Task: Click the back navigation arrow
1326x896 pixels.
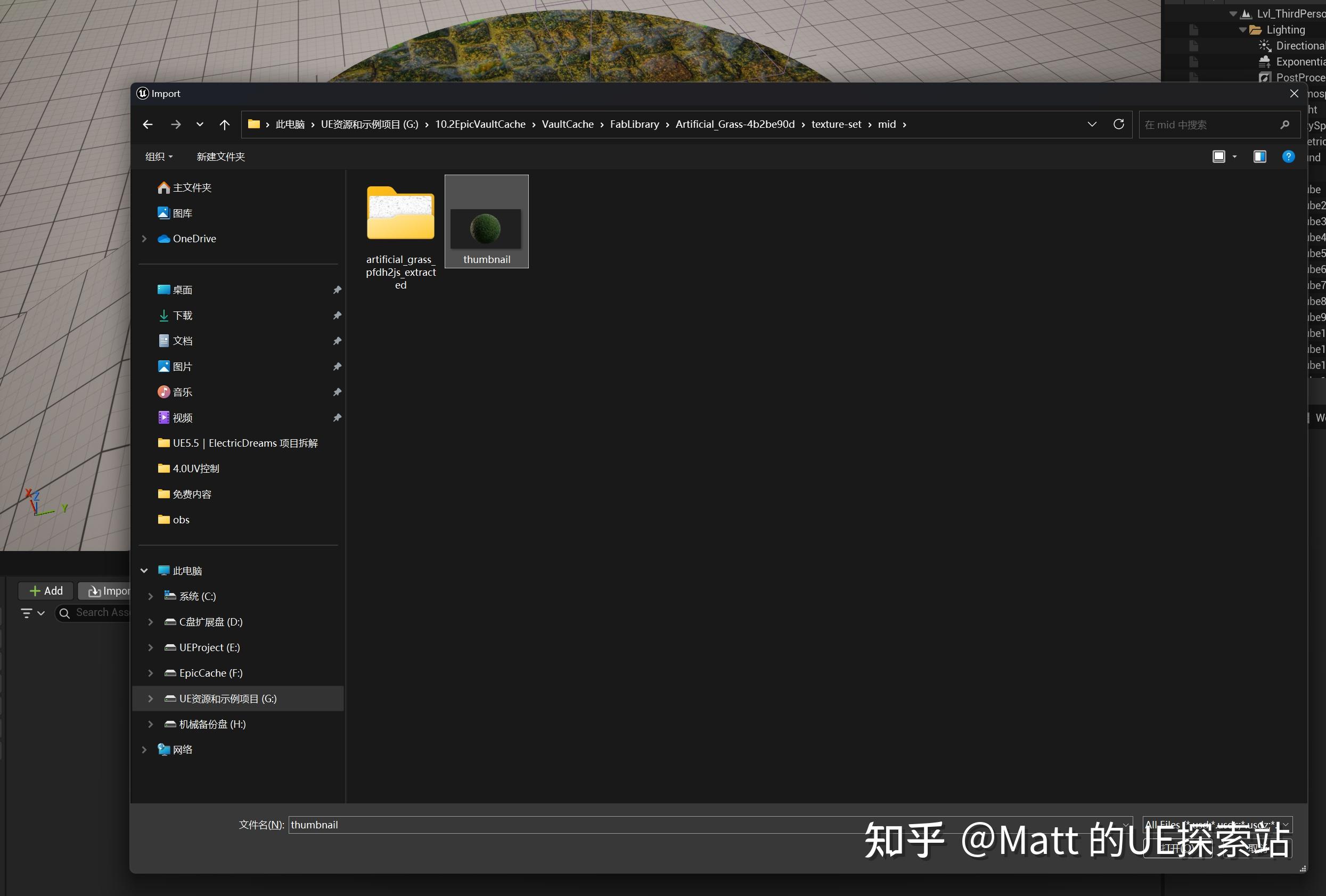Action: coord(148,125)
